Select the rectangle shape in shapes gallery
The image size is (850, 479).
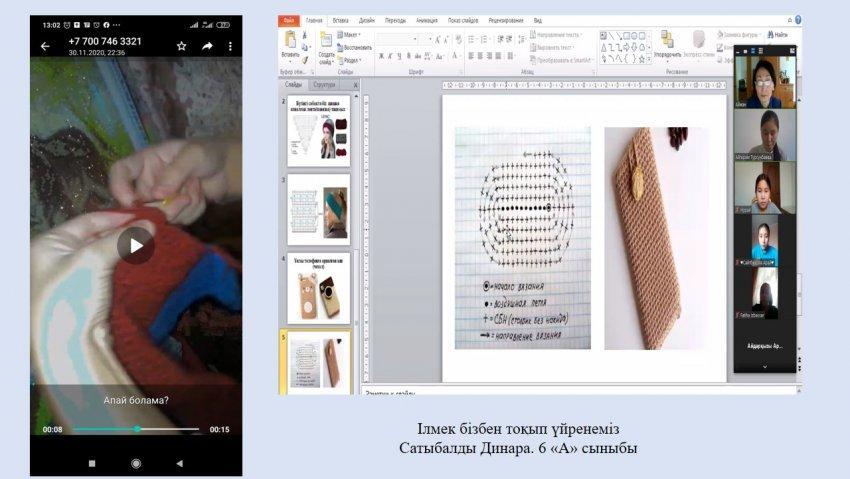(627, 36)
